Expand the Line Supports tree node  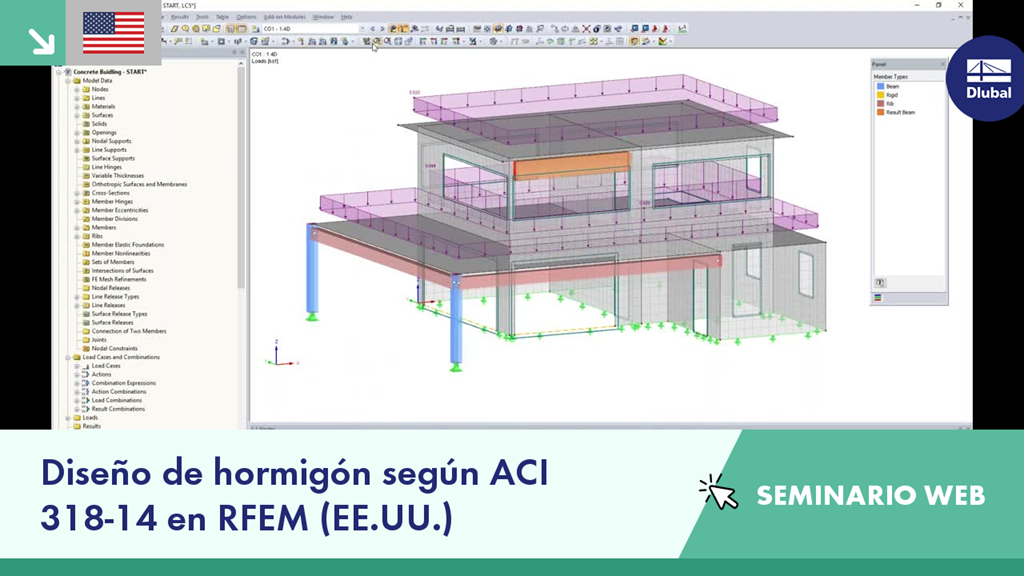[76, 150]
